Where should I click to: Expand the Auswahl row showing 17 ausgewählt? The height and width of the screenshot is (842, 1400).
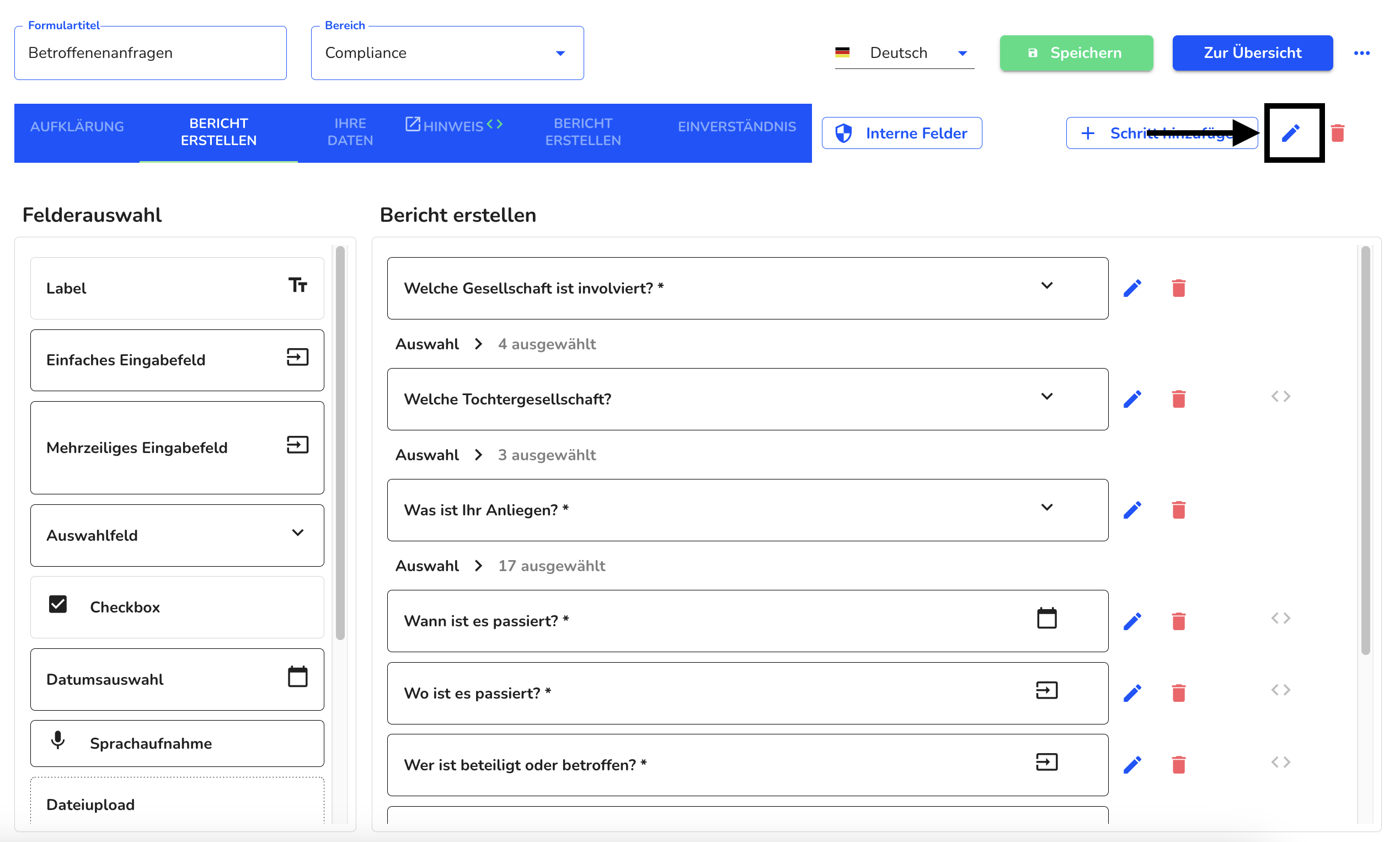point(500,566)
